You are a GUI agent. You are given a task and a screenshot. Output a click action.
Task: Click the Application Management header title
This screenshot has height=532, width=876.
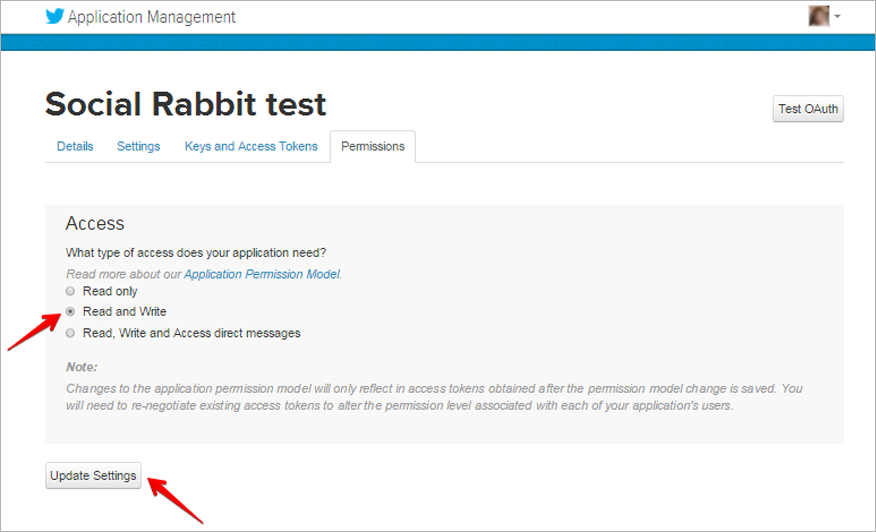pos(151,17)
